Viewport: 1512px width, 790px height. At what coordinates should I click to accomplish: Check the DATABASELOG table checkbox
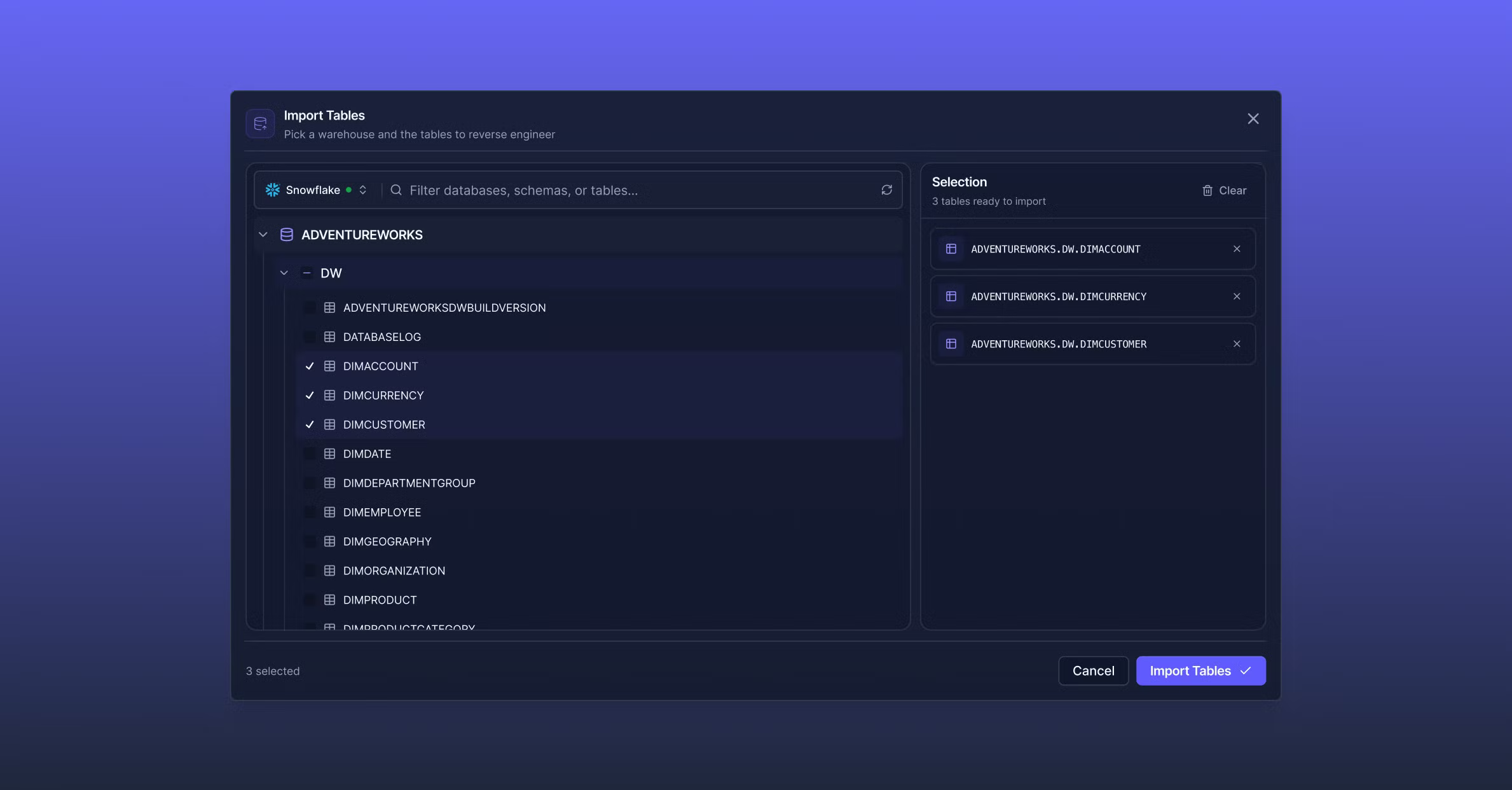(310, 337)
